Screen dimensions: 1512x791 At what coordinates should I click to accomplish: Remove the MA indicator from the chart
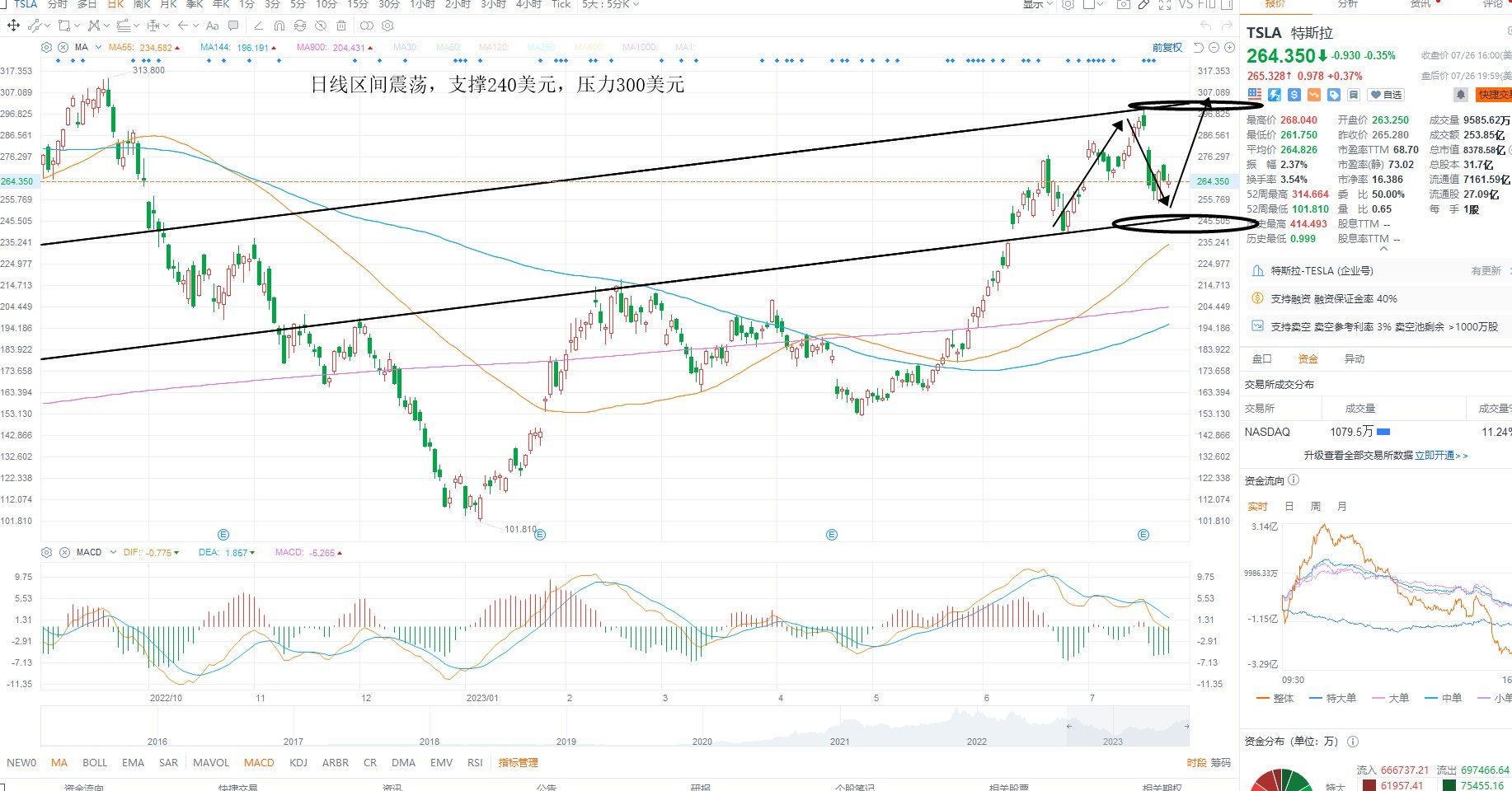[63, 47]
